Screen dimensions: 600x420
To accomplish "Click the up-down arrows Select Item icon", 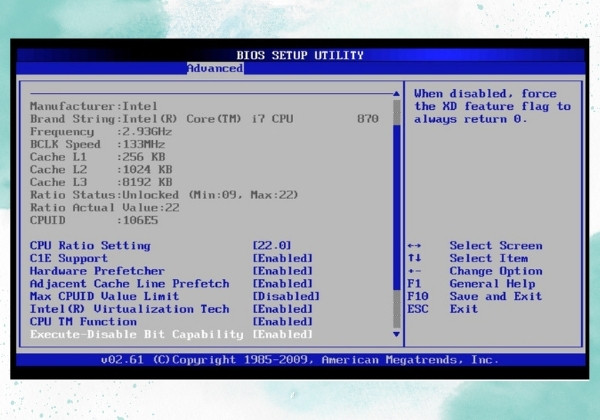I will (414, 258).
